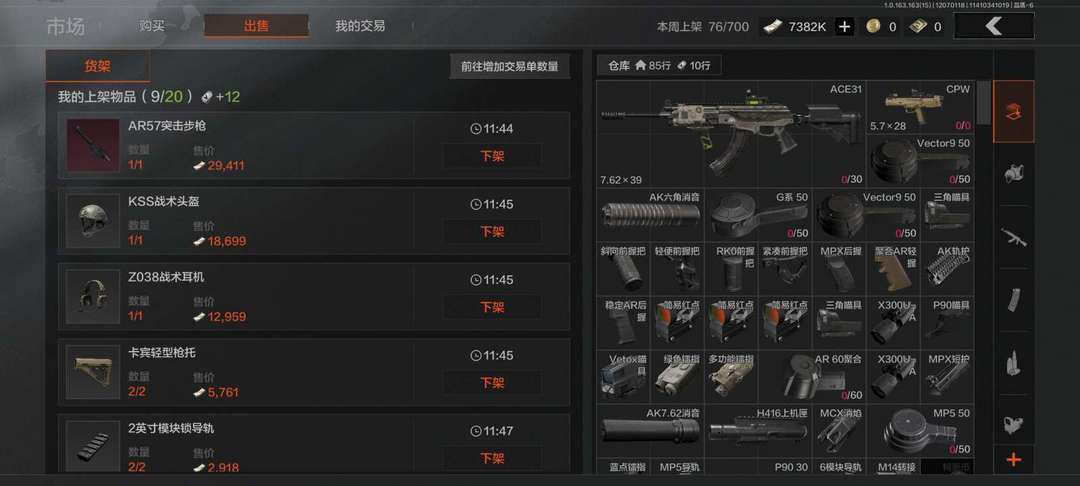1080x486 pixels.
Task: Select the helmet category sidebar icon
Action: click(x=1013, y=173)
